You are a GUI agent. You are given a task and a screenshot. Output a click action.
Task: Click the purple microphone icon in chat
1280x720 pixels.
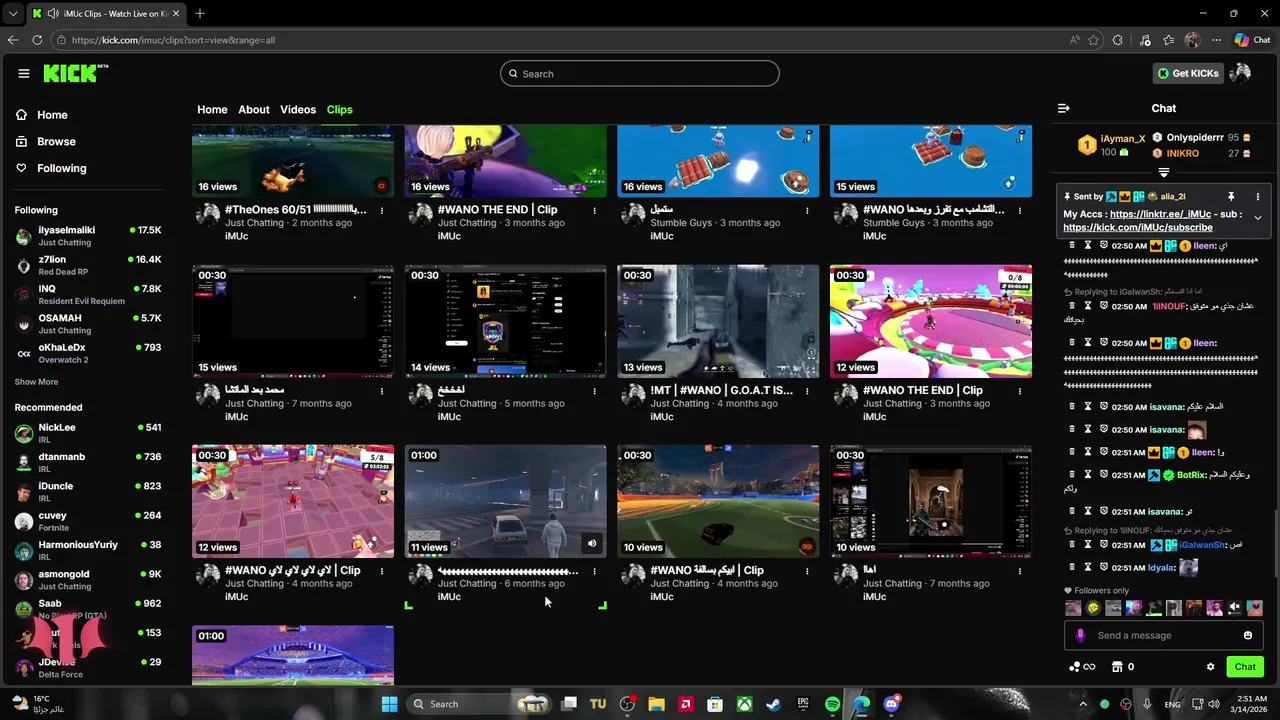tap(1080, 635)
